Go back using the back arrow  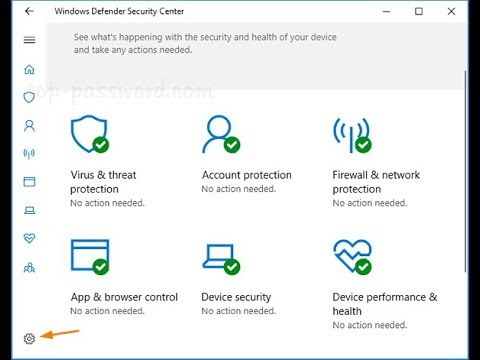29,11
